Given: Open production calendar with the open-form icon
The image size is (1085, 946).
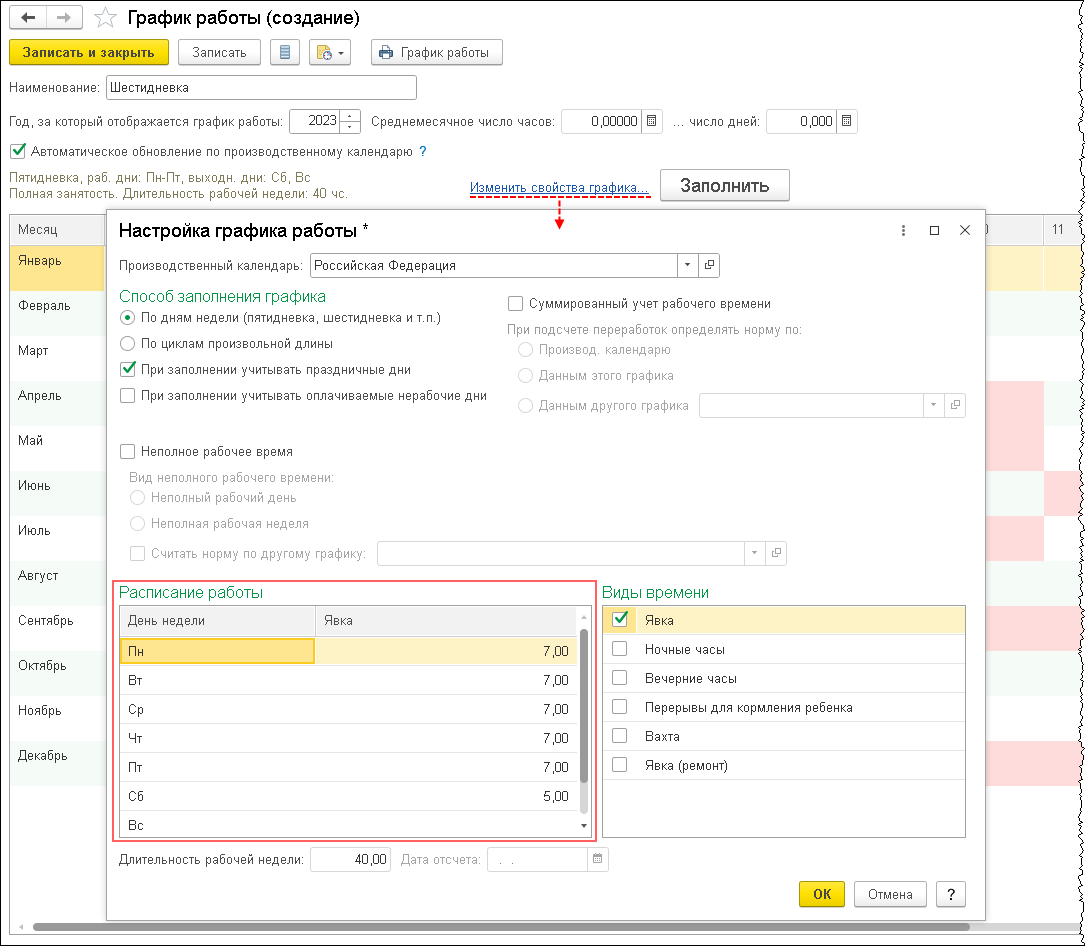Looking at the screenshot, I should (x=709, y=265).
